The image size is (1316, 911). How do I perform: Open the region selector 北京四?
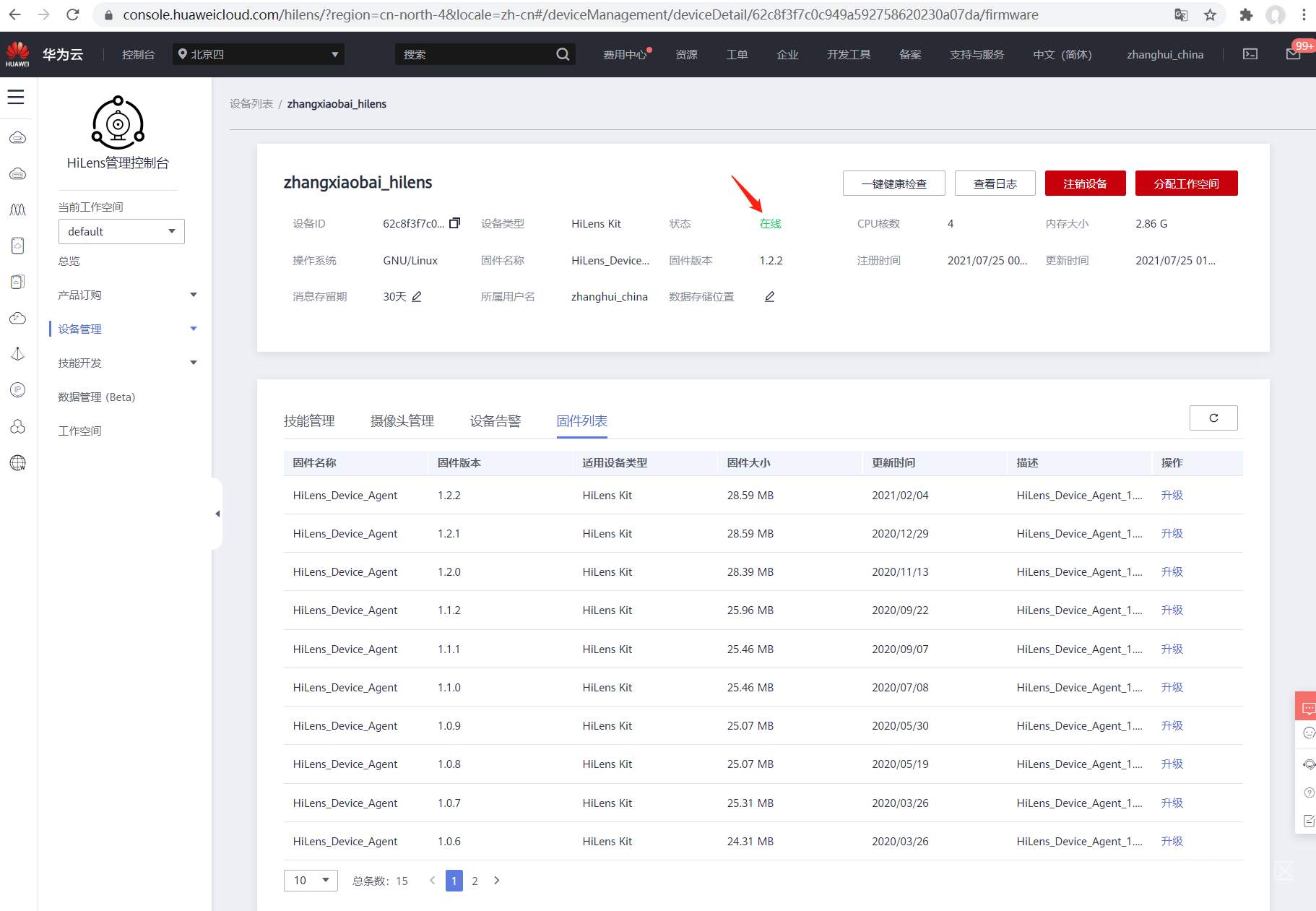click(259, 54)
